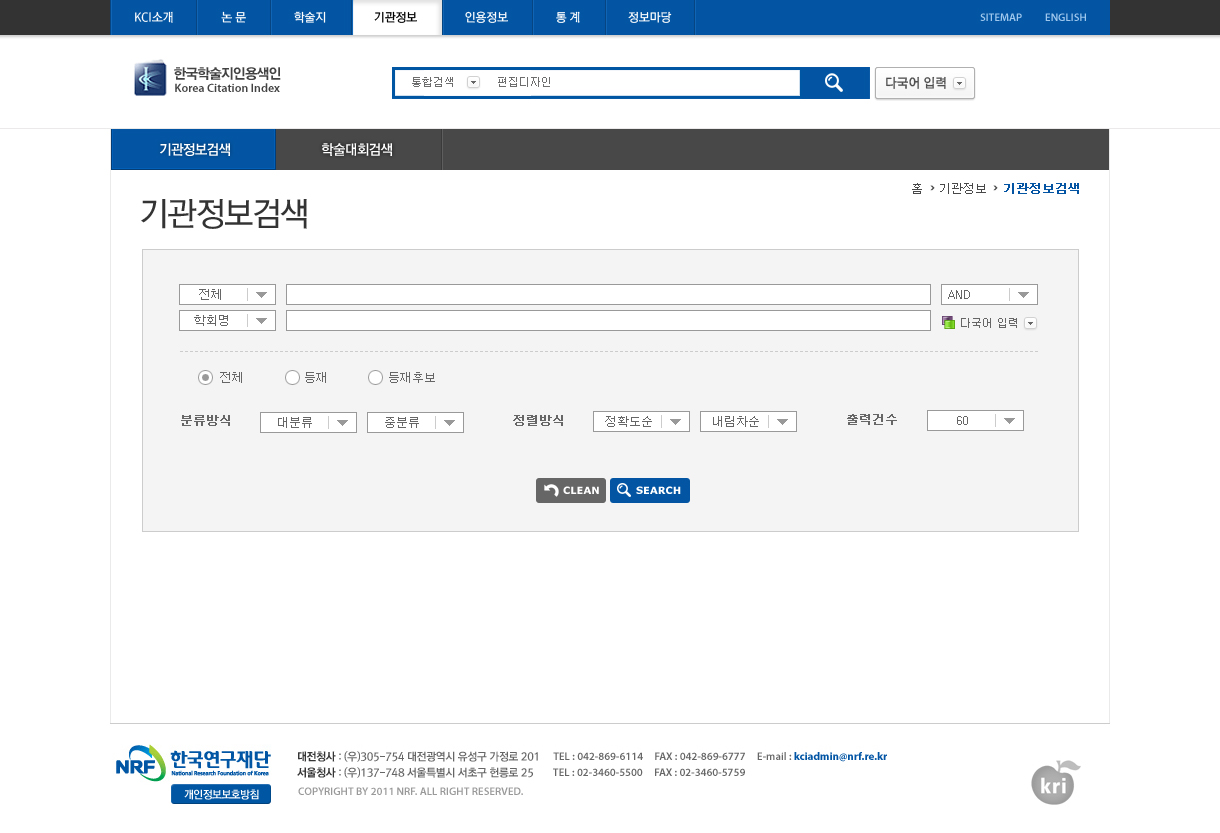1220x833 pixels.
Task: Open the 학회명 field selector dropdown
Action: (x=227, y=320)
